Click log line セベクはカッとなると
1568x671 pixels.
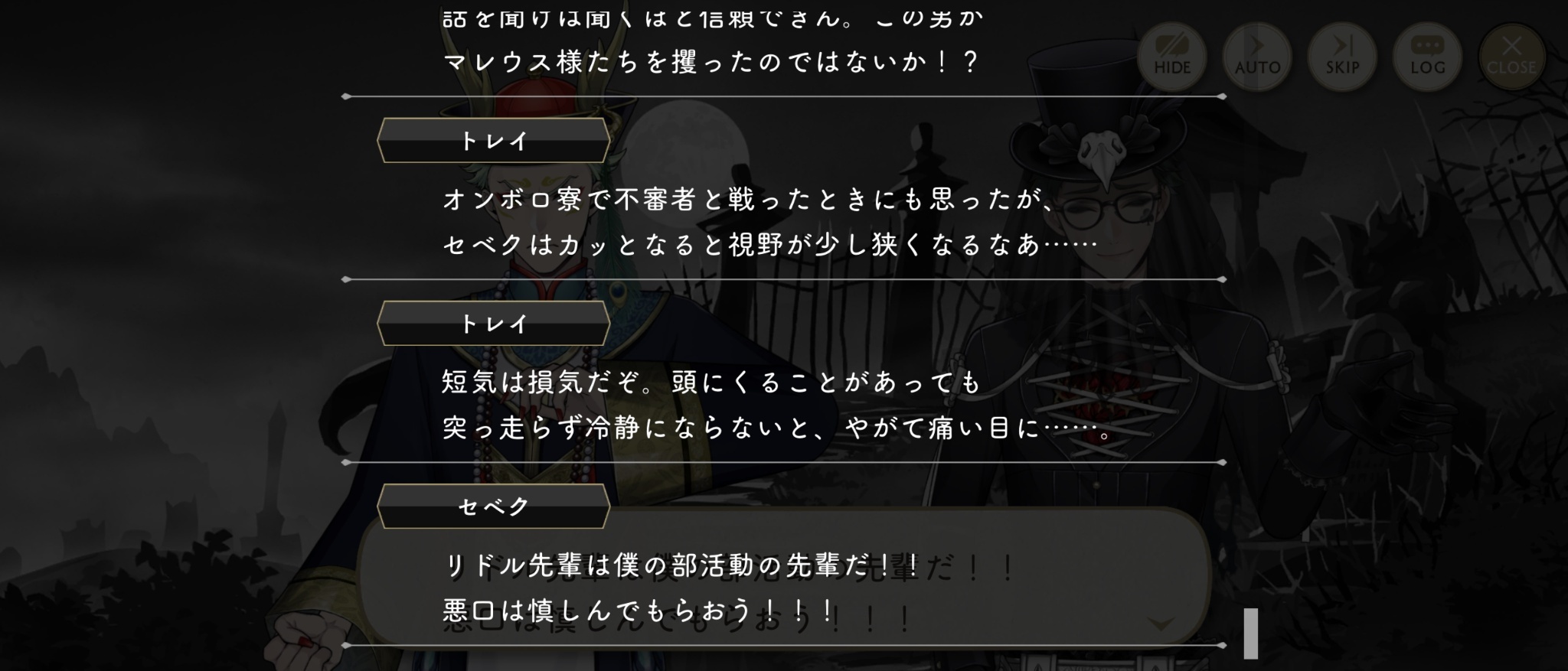point(770,245)
